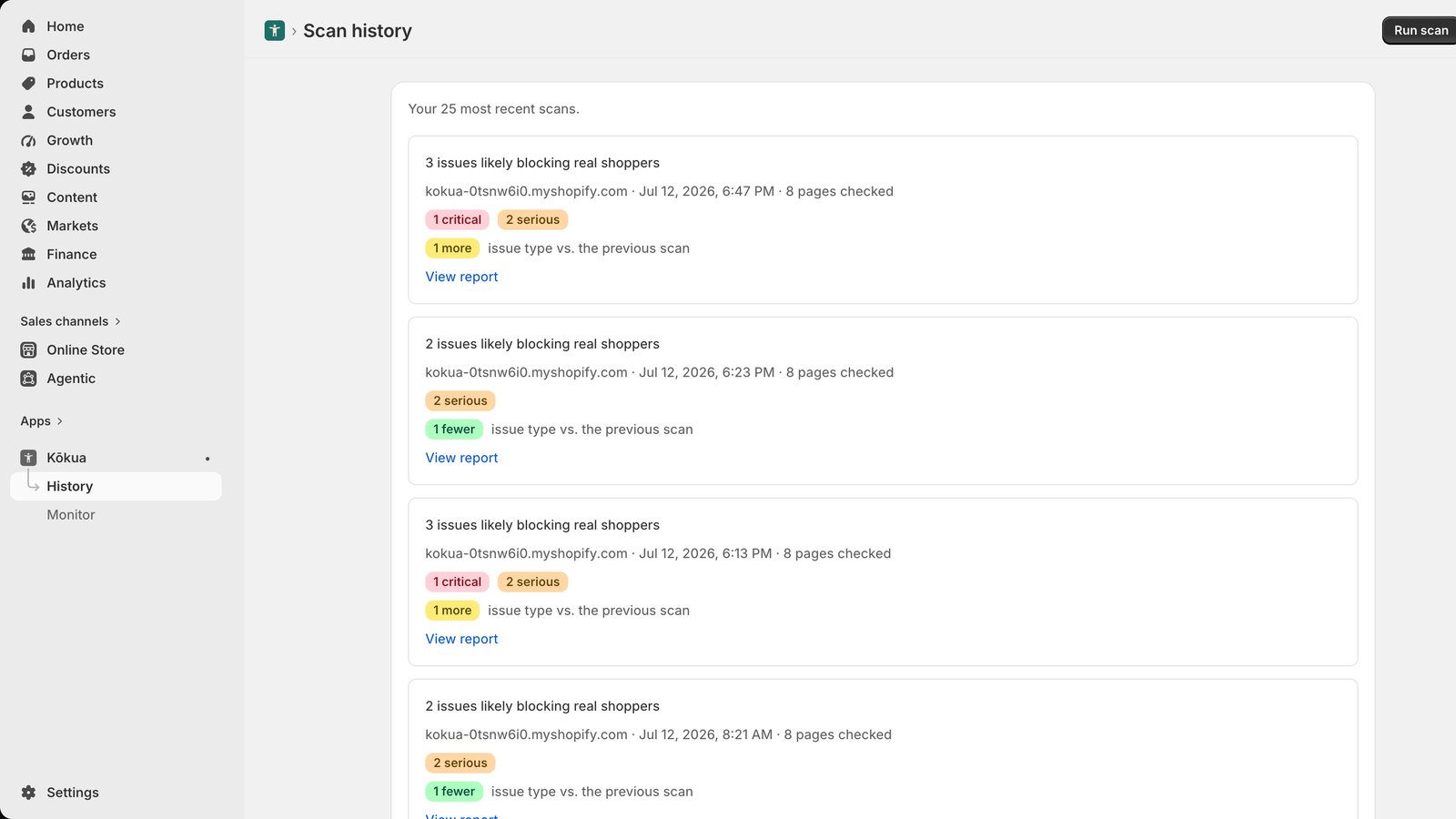
Task: Expand the Sales channels section chevron
Action: (x=117, y=321)
